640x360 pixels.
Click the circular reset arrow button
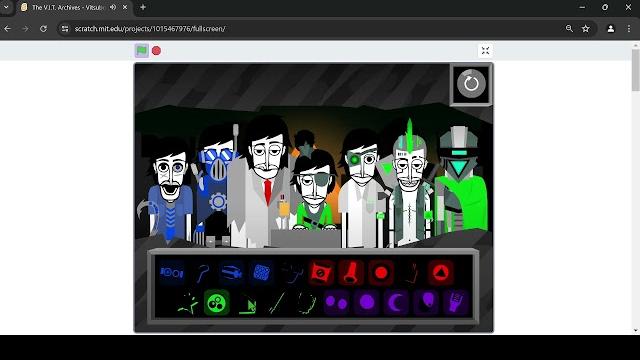click(471, 84)
